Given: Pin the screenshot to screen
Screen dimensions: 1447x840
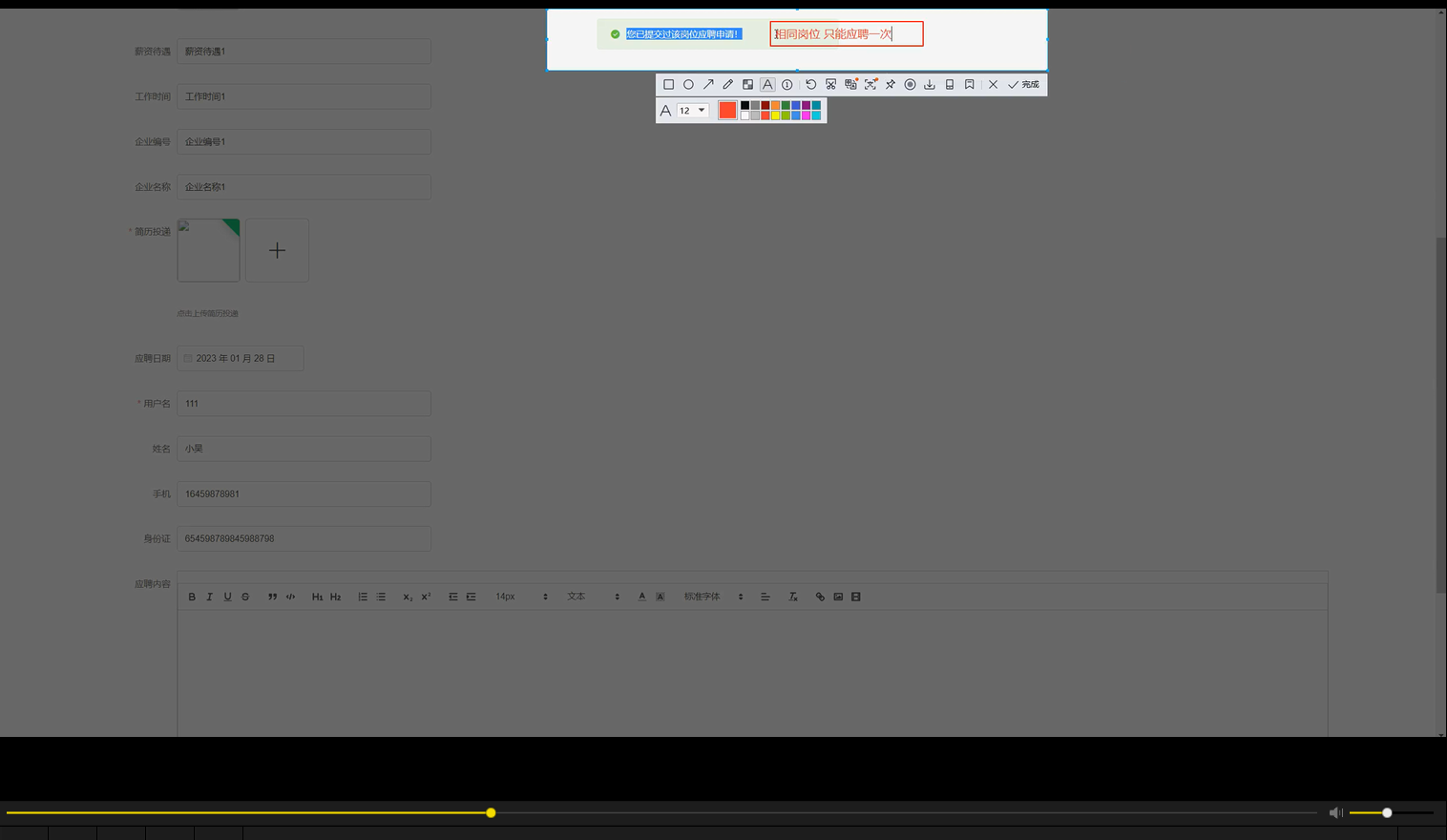Looking at the screenshot, I should pos(891,85).
